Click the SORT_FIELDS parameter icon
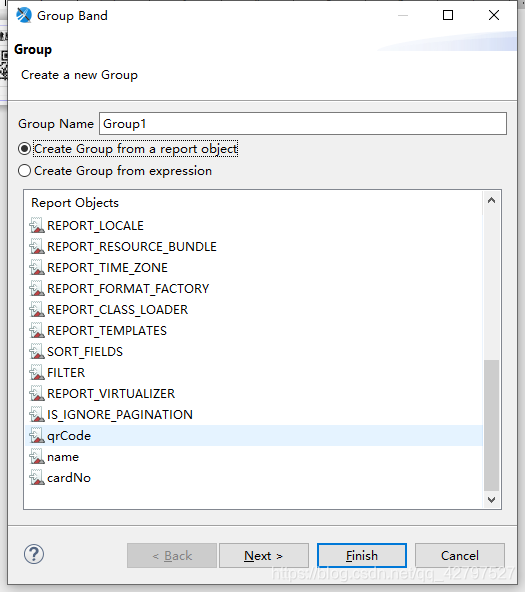Screen dimensions: 525x592 pos(37,352)
